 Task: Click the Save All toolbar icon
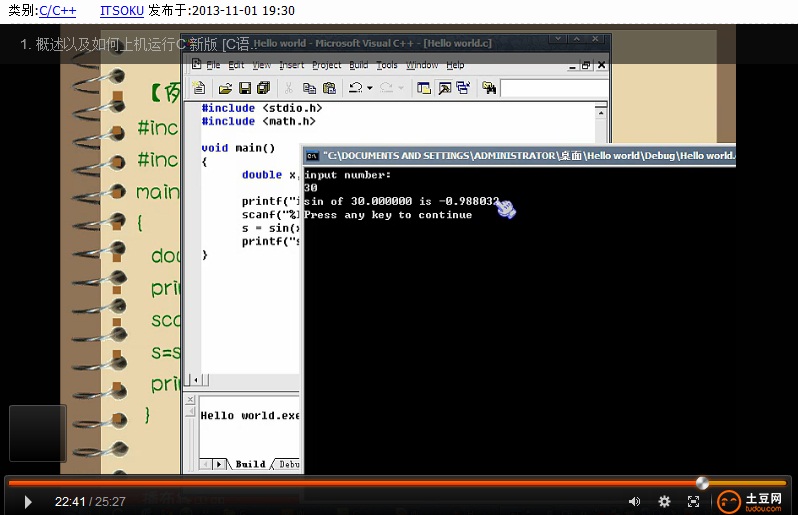pos(263,88)
